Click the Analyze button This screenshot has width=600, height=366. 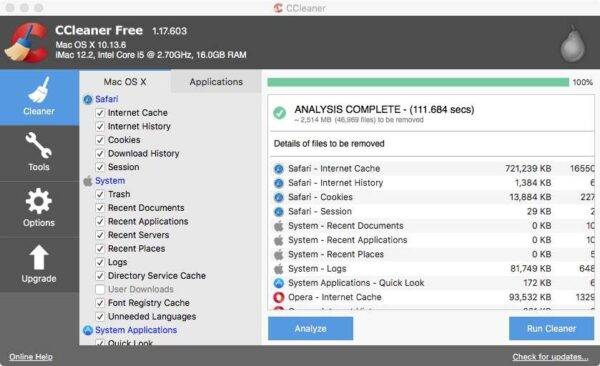[x=310, y=328]
